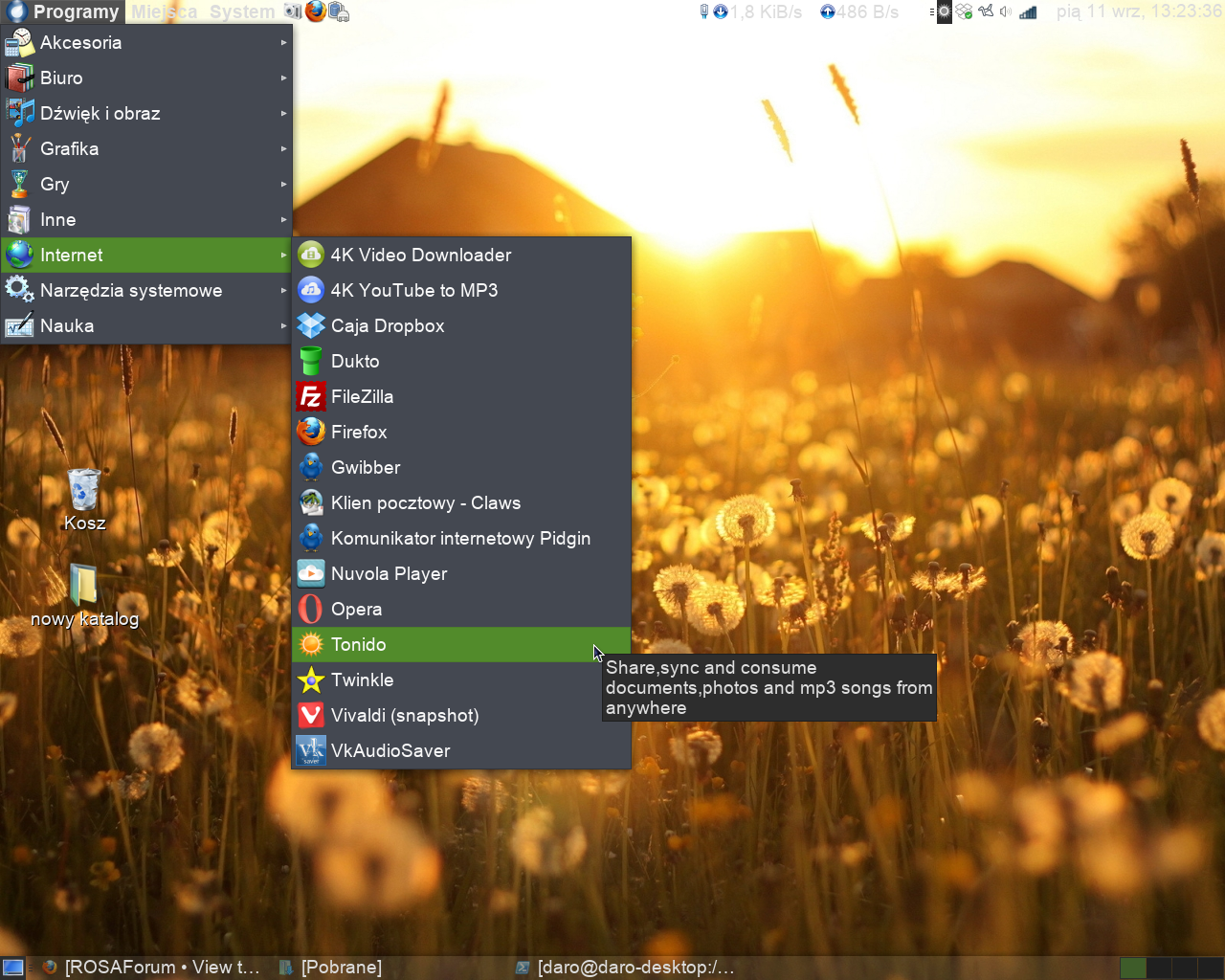Select the Internet category in Programy menu
Viewport: 1225px width, 980px height.
tap(146, 255)
